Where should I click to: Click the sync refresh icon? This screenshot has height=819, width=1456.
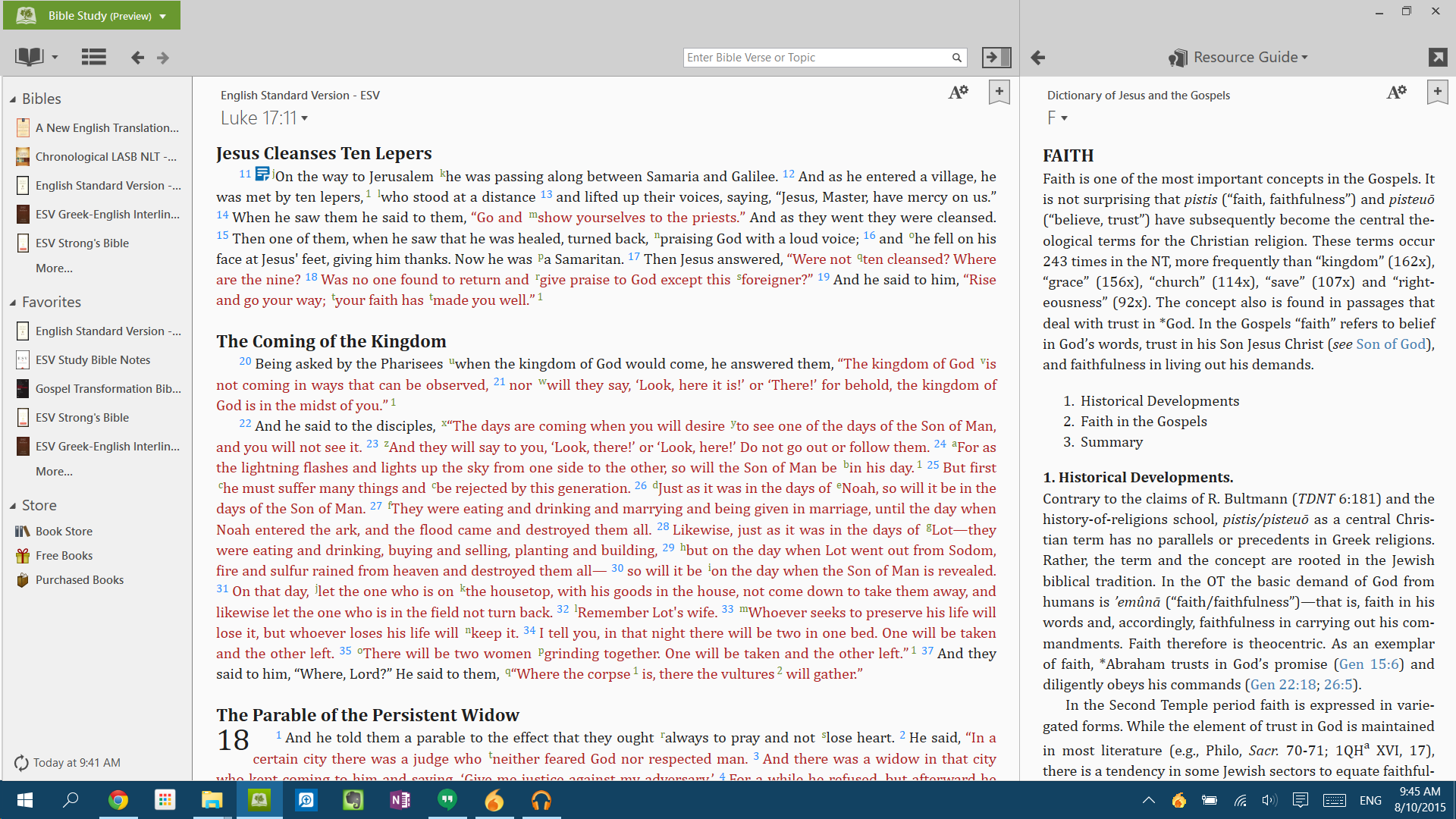[x=21, y=763]
